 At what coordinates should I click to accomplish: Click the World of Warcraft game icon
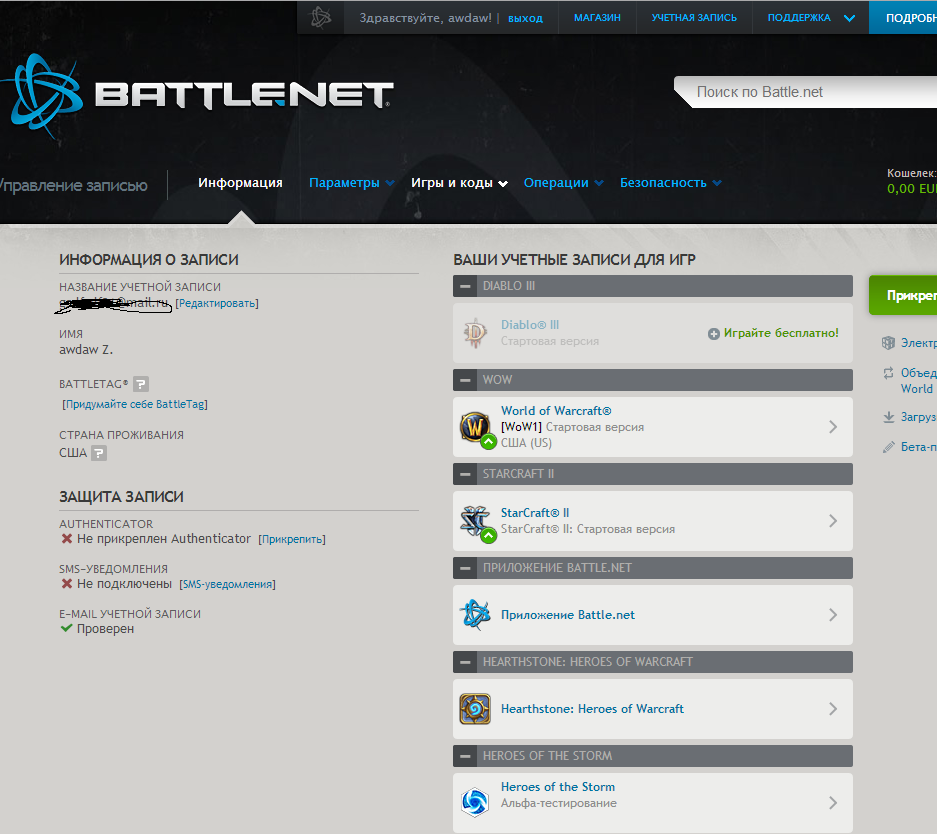[x=476, y=427]
